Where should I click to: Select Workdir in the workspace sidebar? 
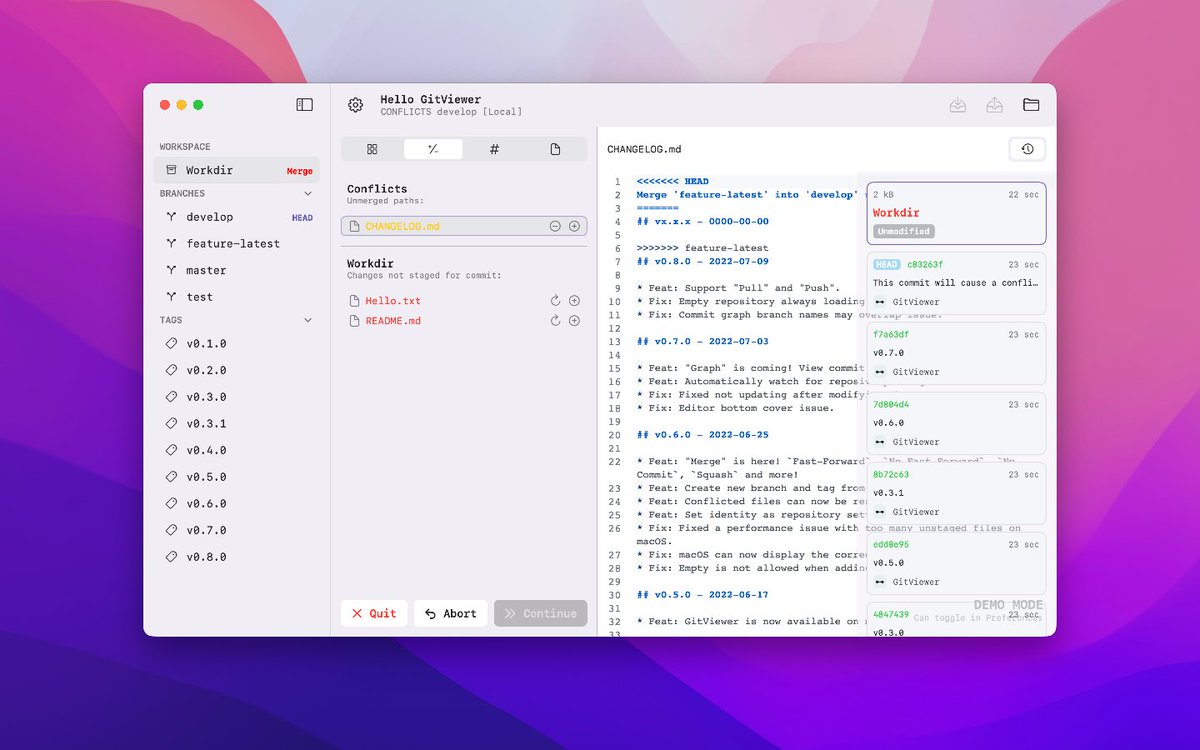click(236, 170)
